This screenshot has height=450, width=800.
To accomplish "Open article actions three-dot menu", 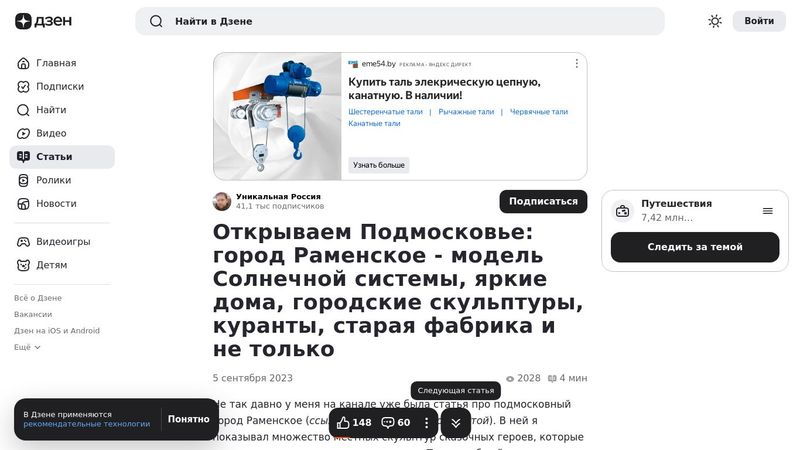I will (427, 422).
